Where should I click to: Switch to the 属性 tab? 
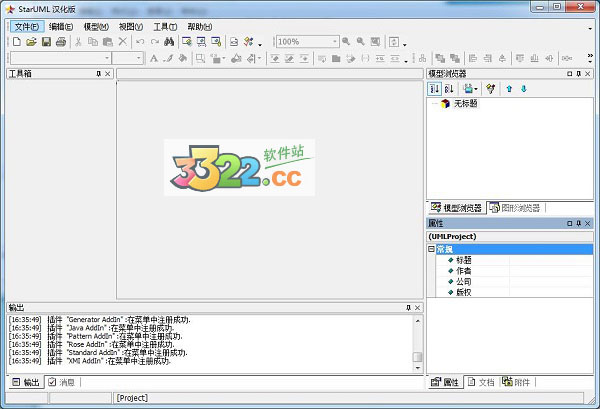(445, 382)
